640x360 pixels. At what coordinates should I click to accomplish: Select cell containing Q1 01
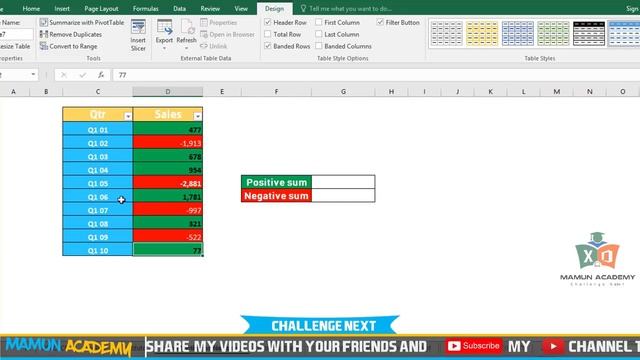(x=98, y=130)
